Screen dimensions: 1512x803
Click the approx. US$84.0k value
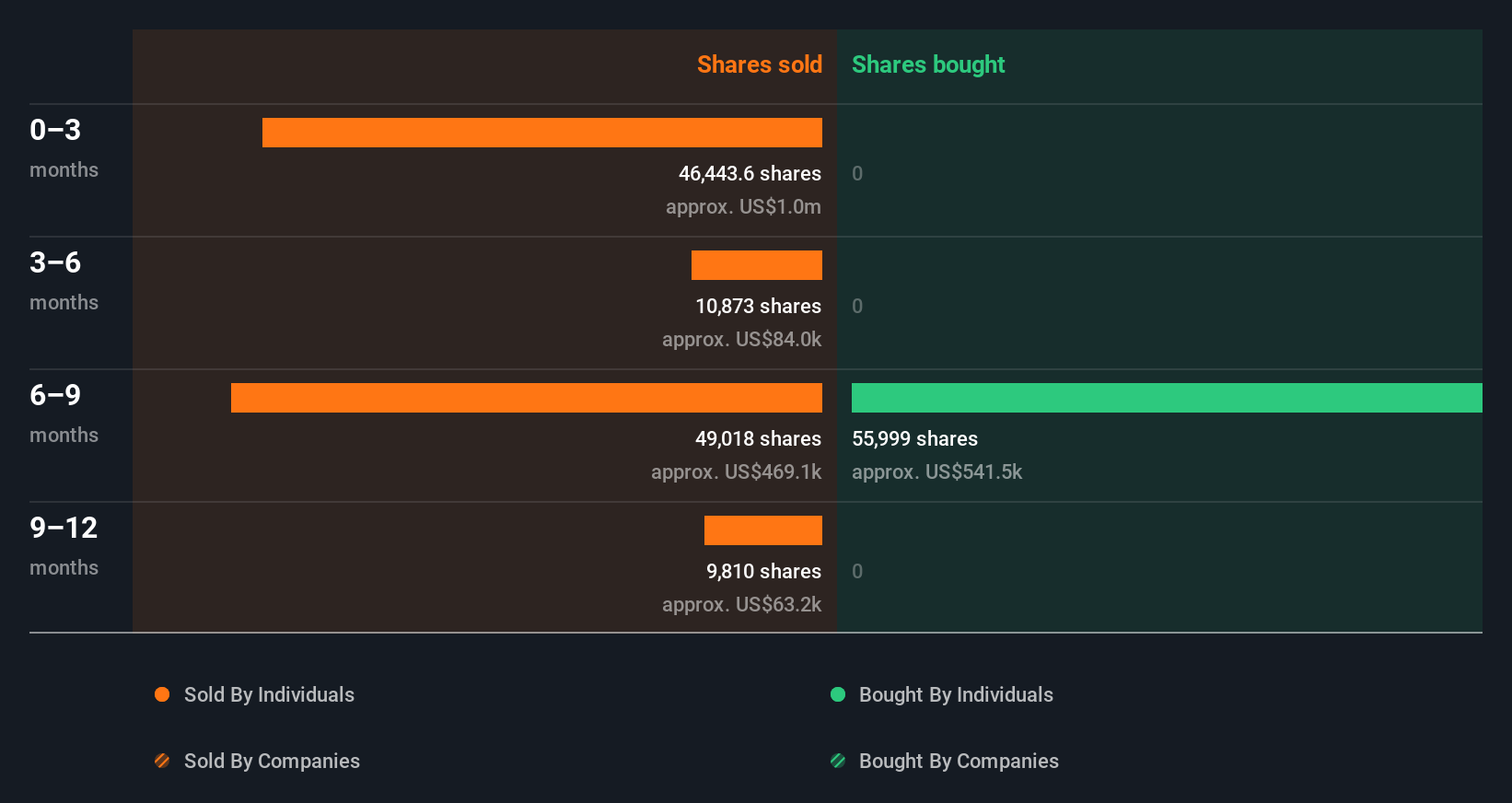741,340
